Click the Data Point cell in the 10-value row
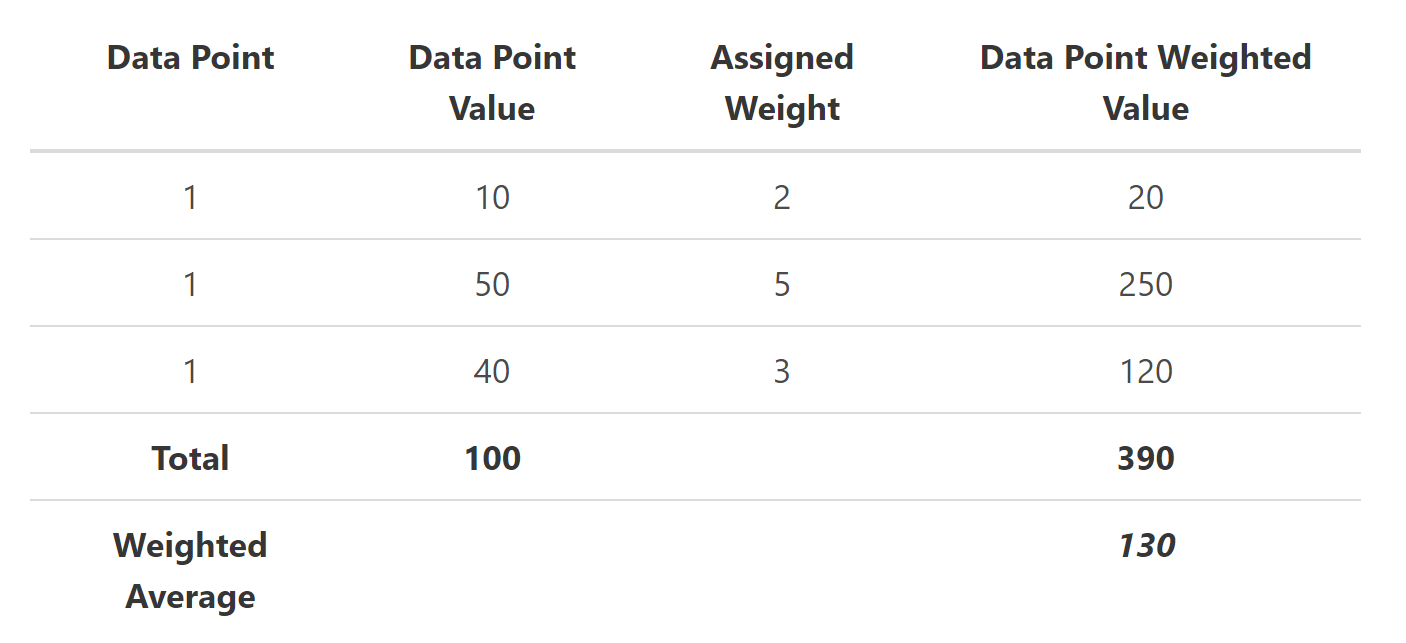 (x=190, y=198)
